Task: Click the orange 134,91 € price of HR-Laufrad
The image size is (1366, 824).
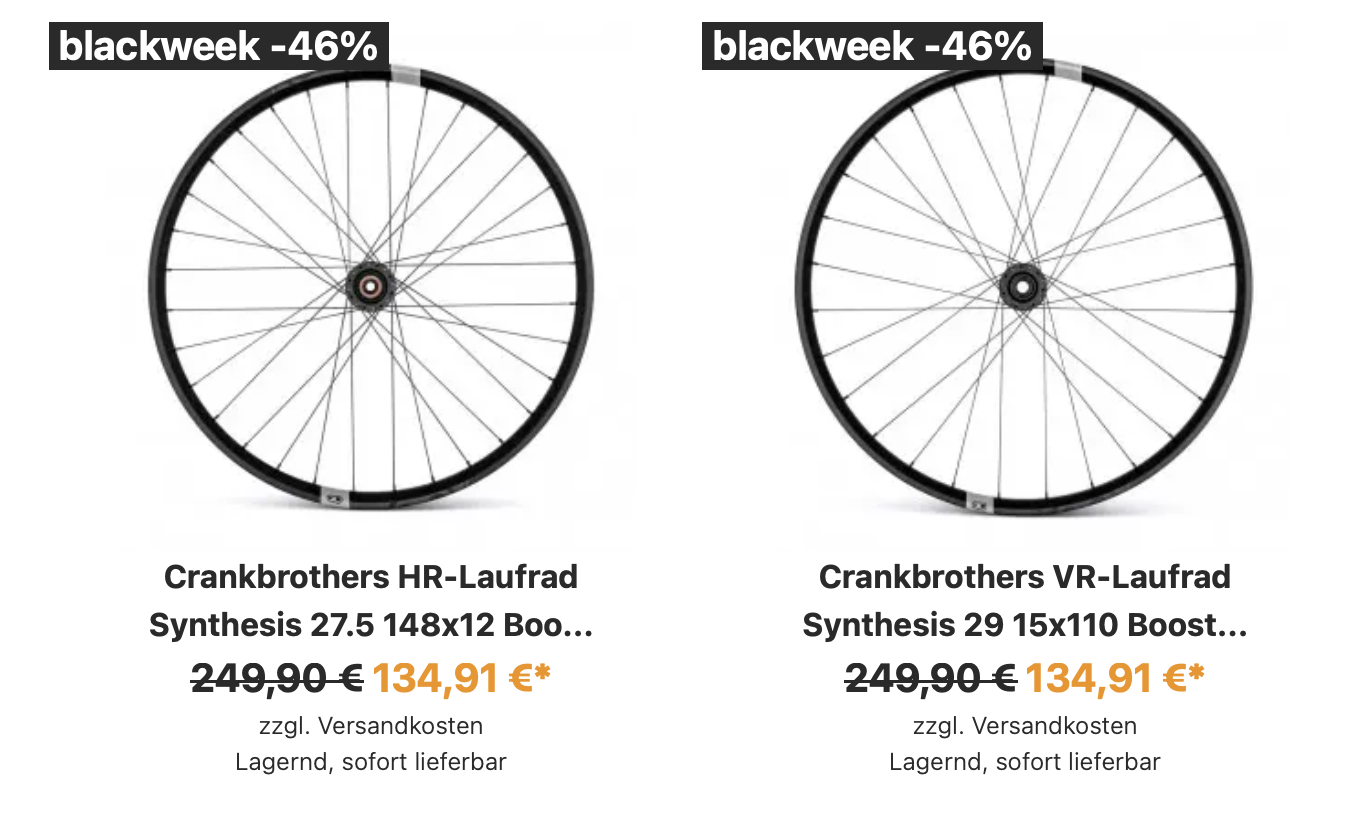Action: (462, 678)
